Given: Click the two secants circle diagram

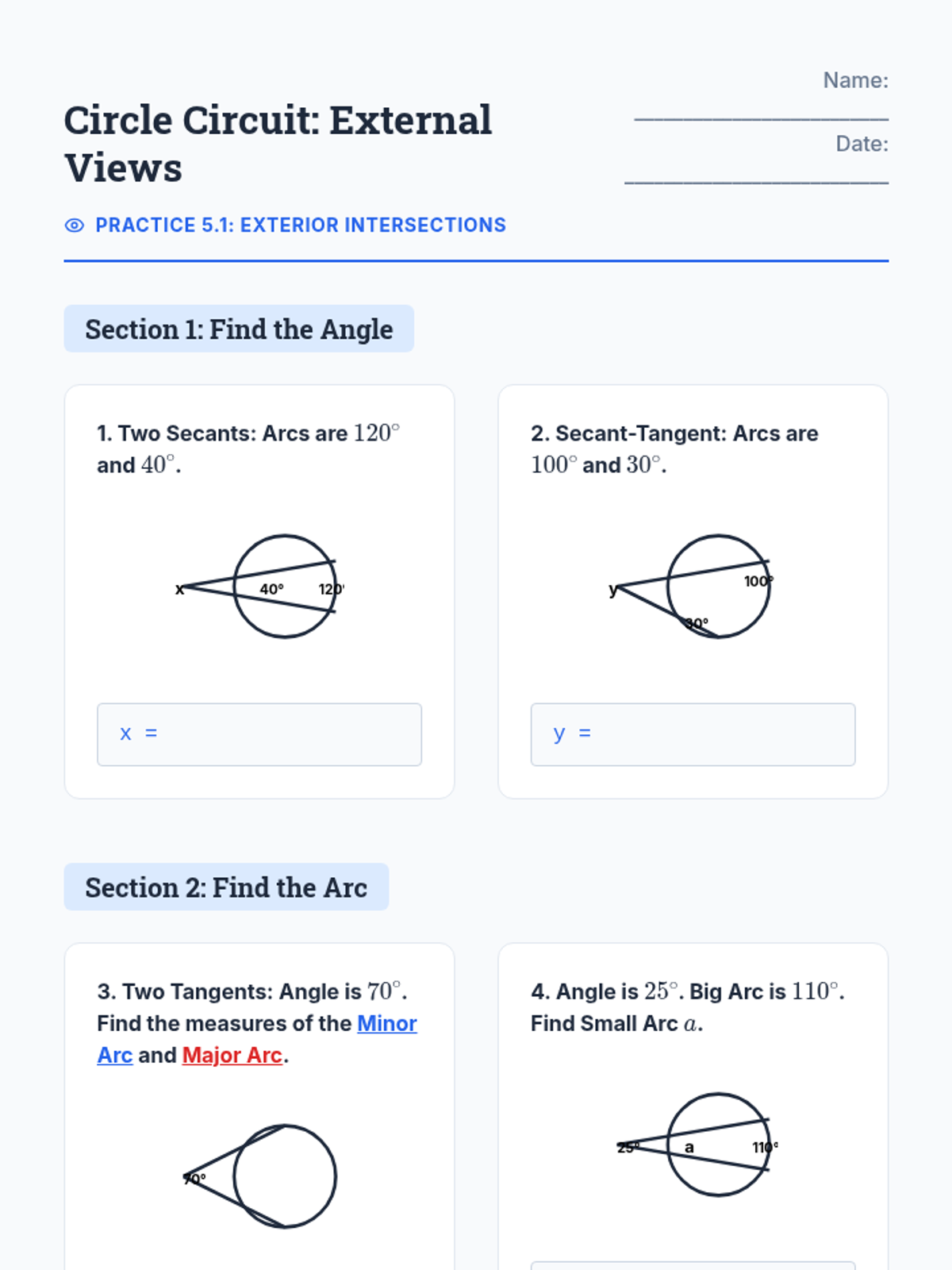Looking at the screenshot, I should click(x=259, y=587).
